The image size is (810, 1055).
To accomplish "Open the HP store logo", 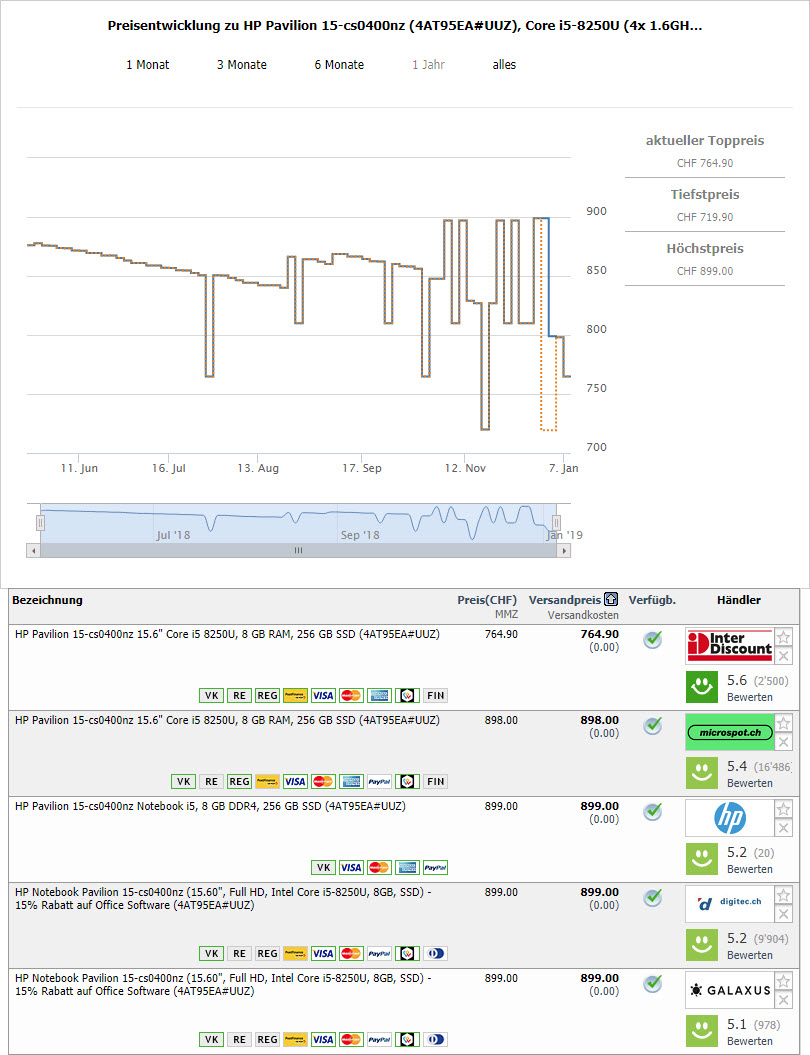I will click(x=729, y=819).
